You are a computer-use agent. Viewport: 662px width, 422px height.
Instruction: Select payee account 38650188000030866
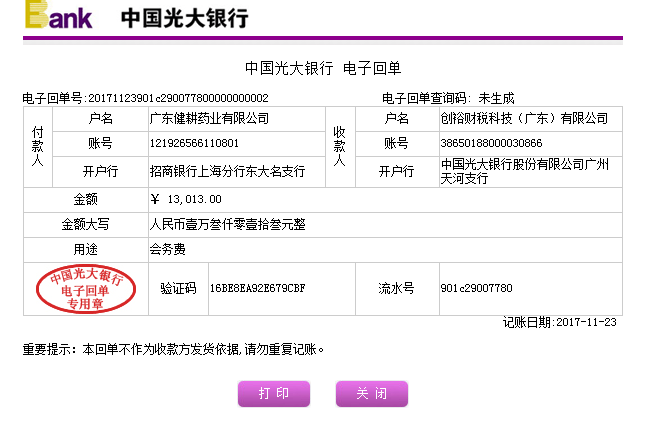click(491, 143)
